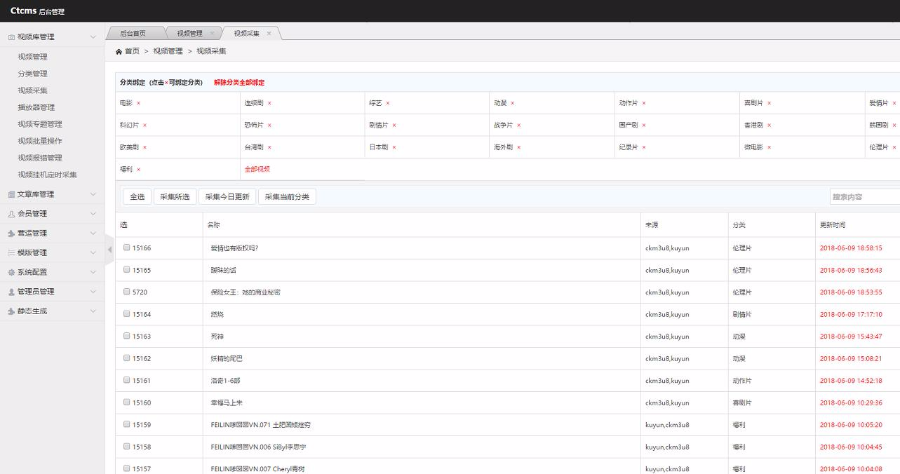Tick checkbox for row 15161
Viewport: 900px width, 474px height.
(x=126, y=380)
